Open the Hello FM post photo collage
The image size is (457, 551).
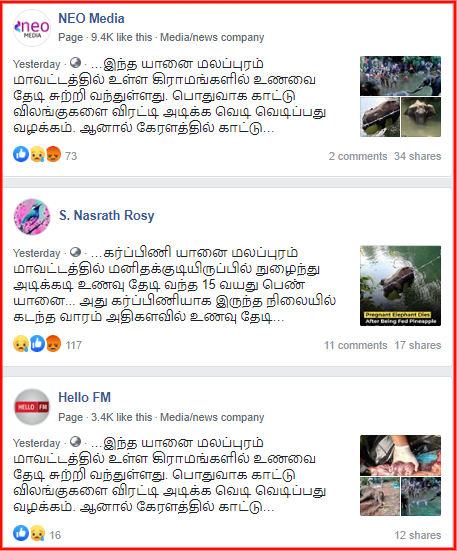[400, 475]
